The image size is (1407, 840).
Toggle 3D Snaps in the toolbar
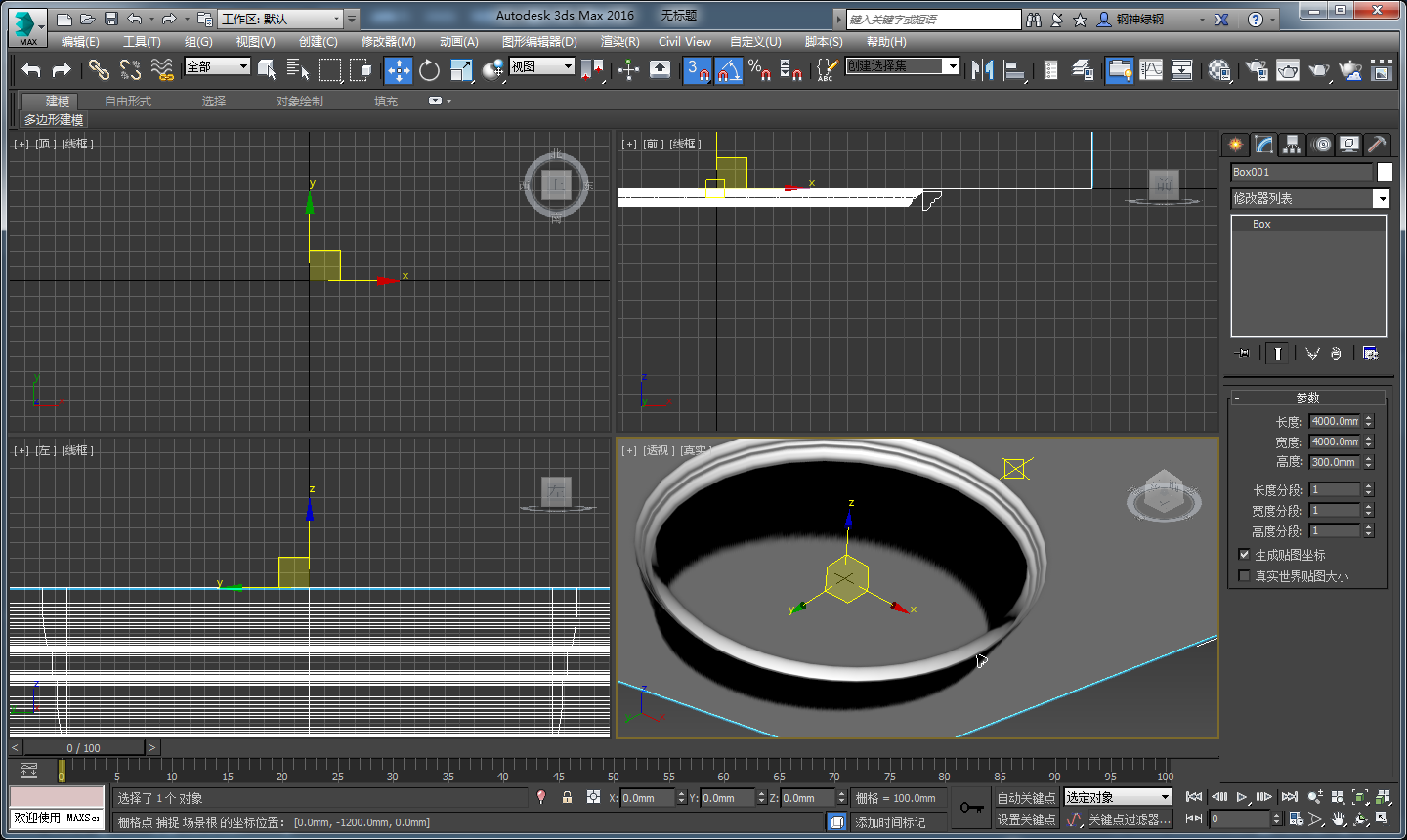(697, 70)
